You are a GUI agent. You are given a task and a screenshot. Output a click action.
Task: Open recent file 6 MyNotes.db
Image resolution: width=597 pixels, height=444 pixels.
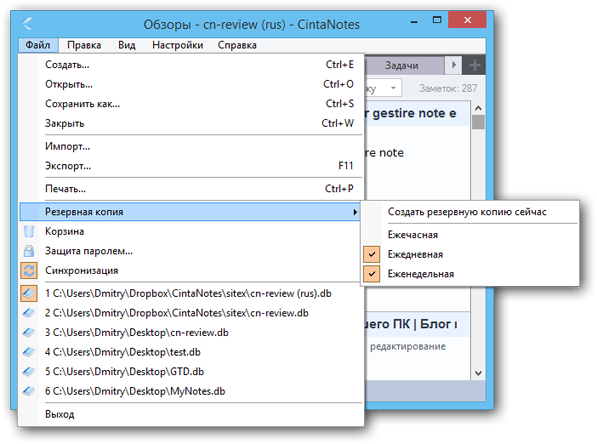(190, 391)
